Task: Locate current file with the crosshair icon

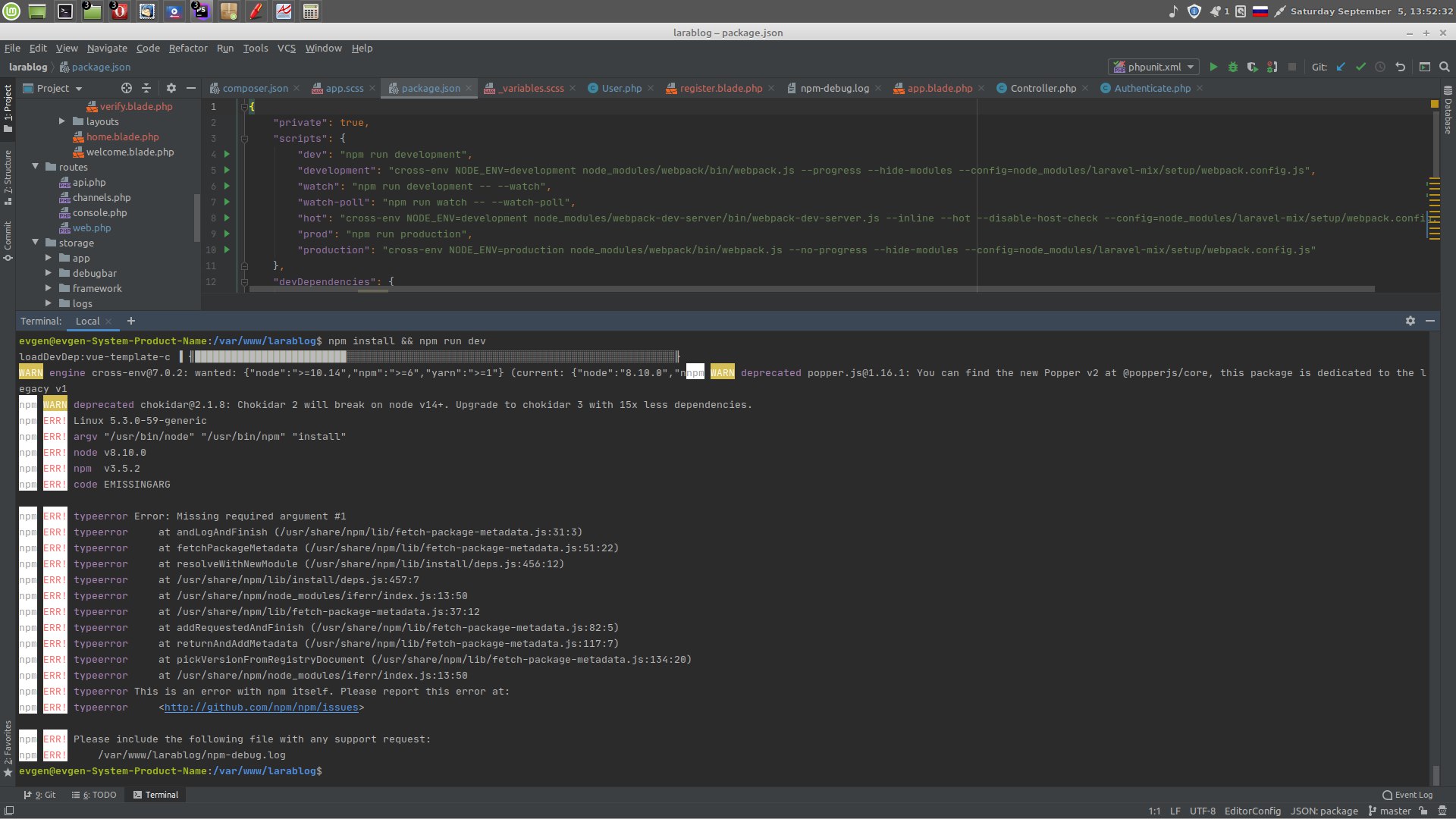Action: (127, 88)
